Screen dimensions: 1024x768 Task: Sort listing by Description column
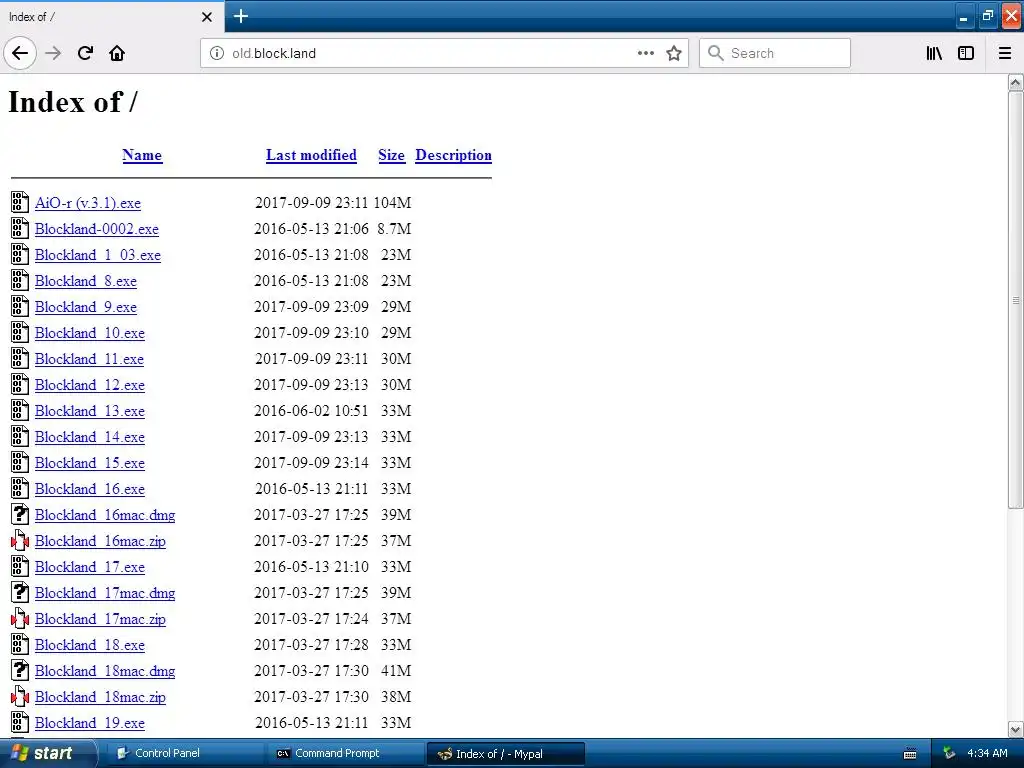coord(453,155)
